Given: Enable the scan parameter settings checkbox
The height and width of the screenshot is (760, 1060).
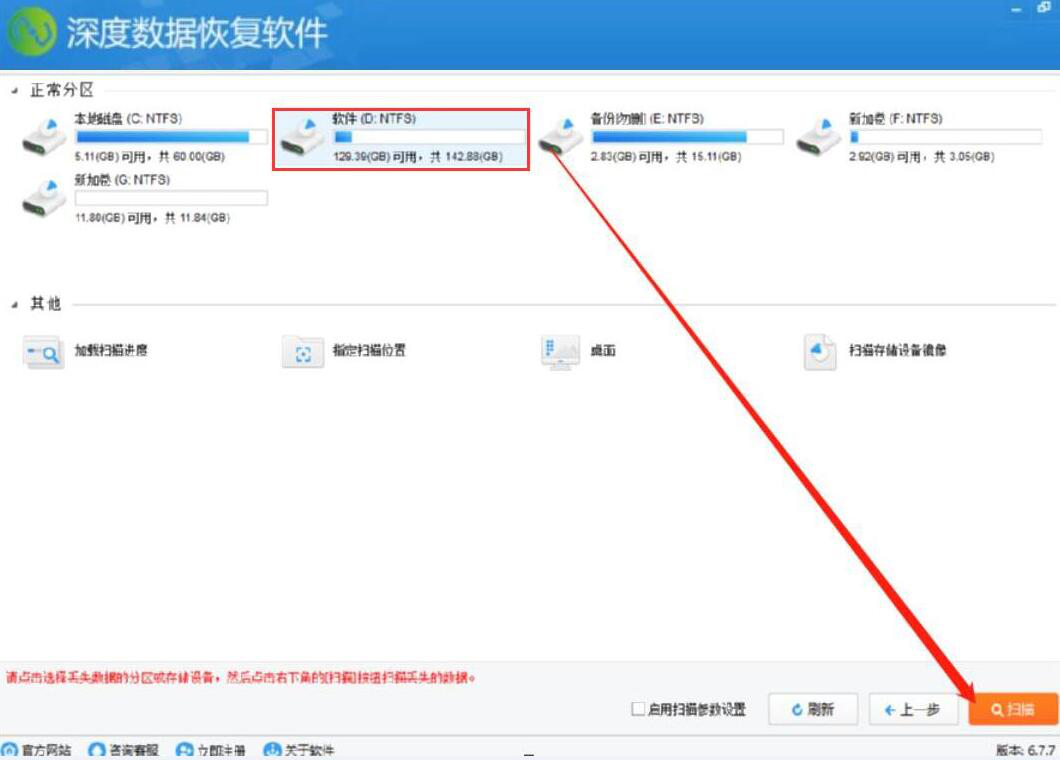Looking at the screenshot, I should [x=637, y=709].
